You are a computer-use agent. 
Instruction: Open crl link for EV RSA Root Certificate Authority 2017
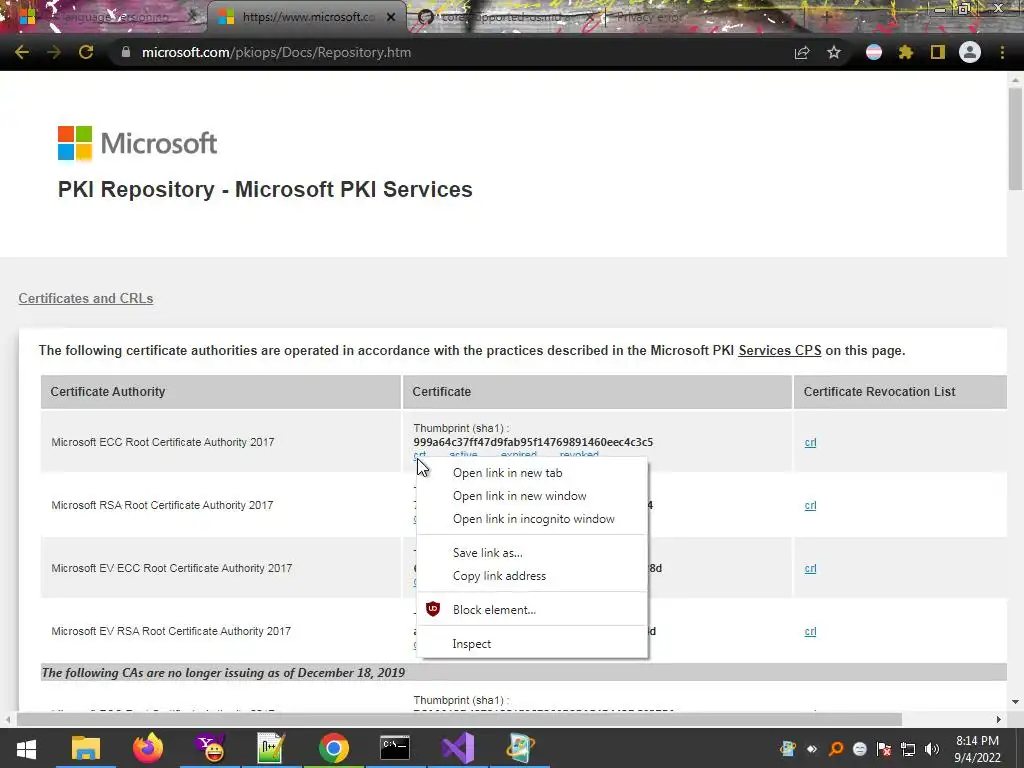tap(810, 632)
